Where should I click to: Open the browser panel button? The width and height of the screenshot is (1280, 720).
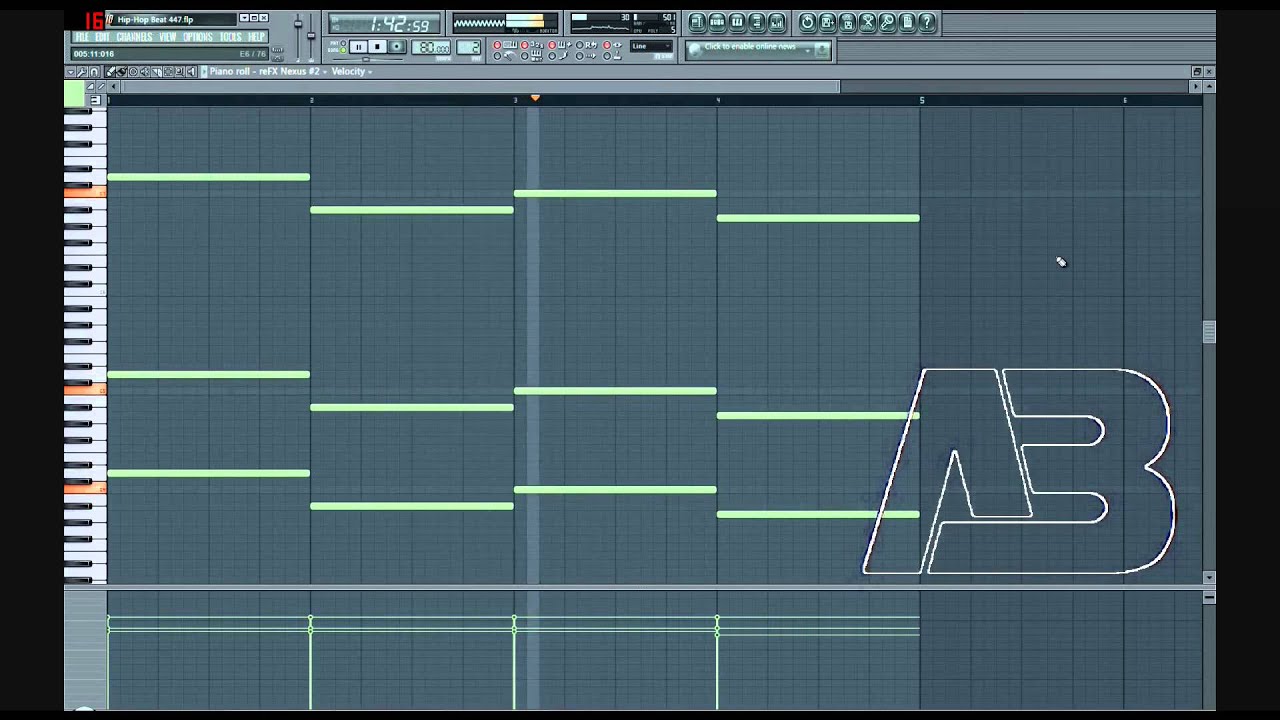[x=757, y=22]
